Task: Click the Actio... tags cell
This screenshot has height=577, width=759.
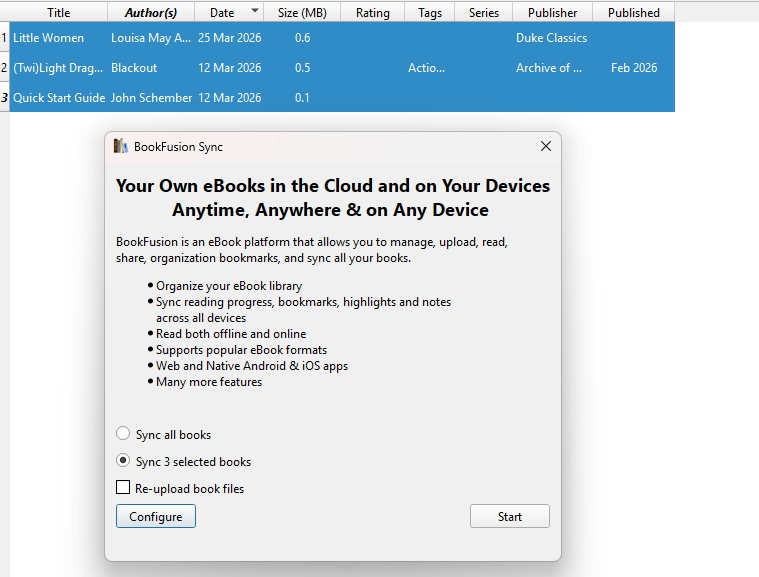Action: (x=430, y=68)
